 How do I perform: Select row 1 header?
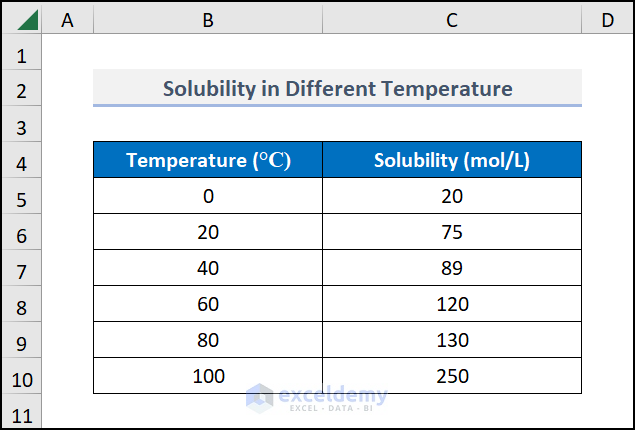click(22, 54)
